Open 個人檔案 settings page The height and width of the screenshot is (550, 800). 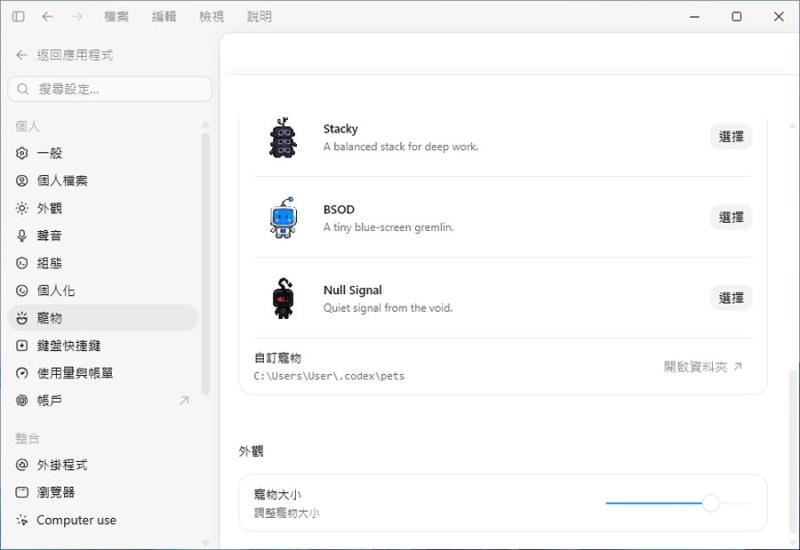click(x=103, y=181)
